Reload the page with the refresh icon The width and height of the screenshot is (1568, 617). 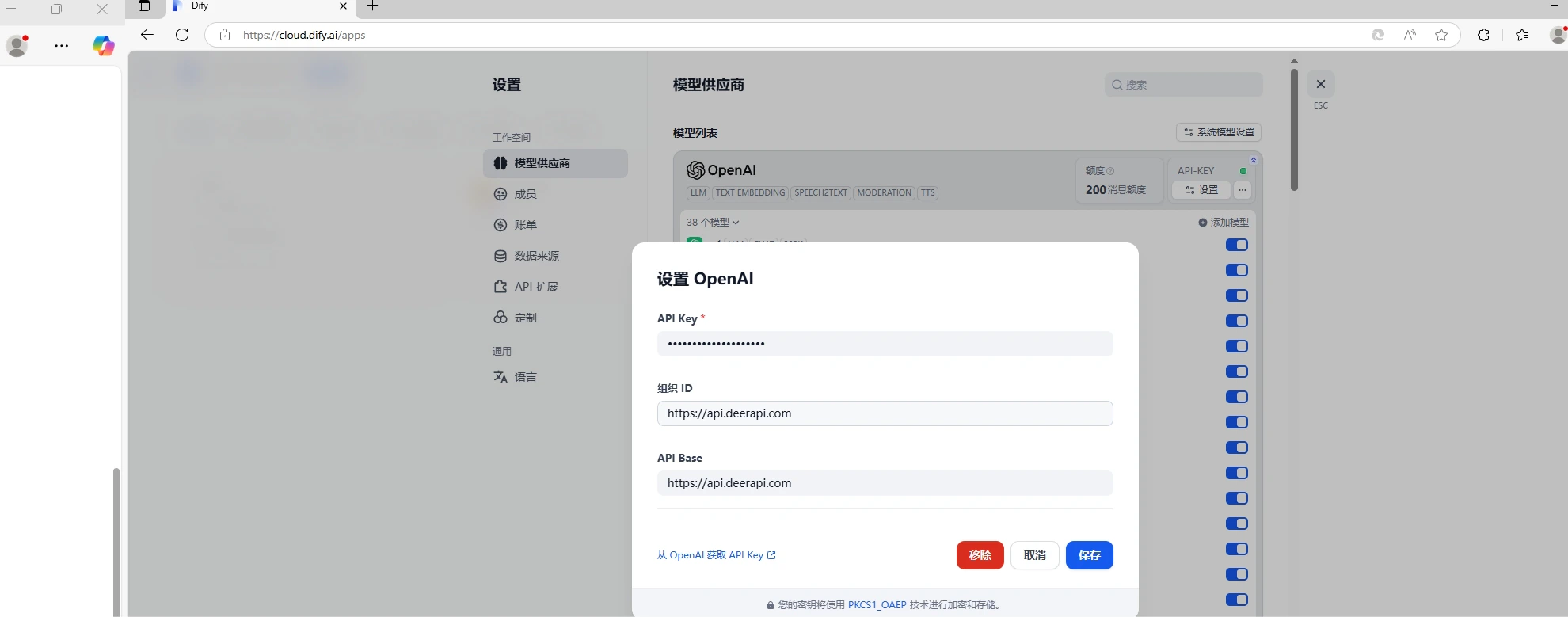pyautogui.click(x=182, y=35)
